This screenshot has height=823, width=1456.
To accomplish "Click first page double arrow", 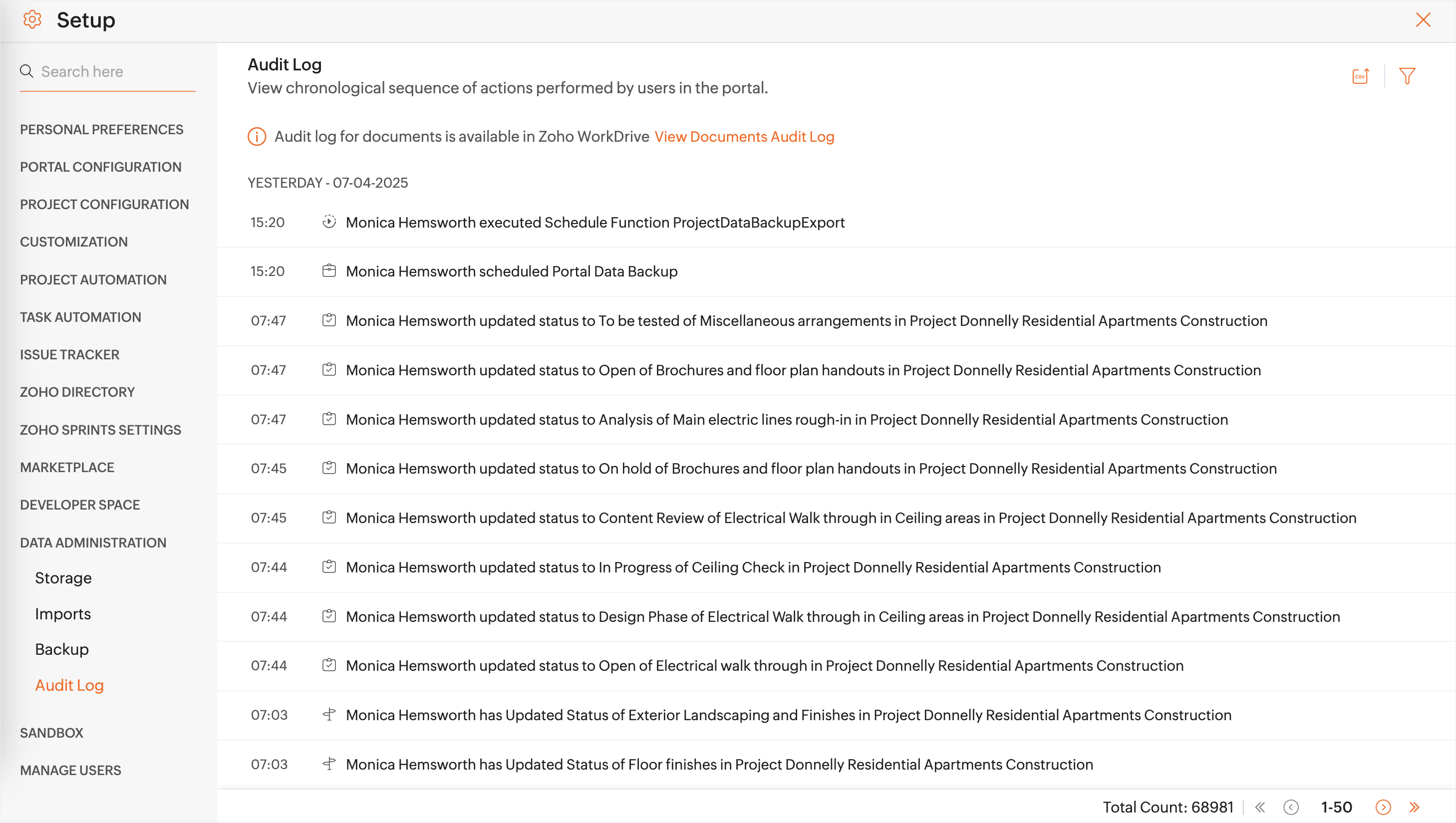I will [x=1260, y=807].
